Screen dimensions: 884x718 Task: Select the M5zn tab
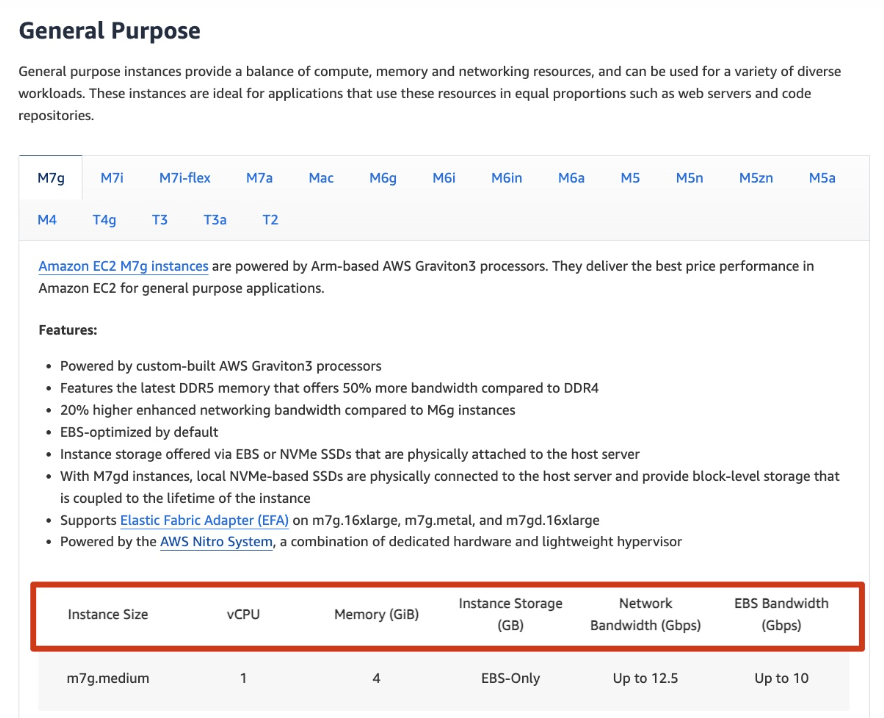756,178
